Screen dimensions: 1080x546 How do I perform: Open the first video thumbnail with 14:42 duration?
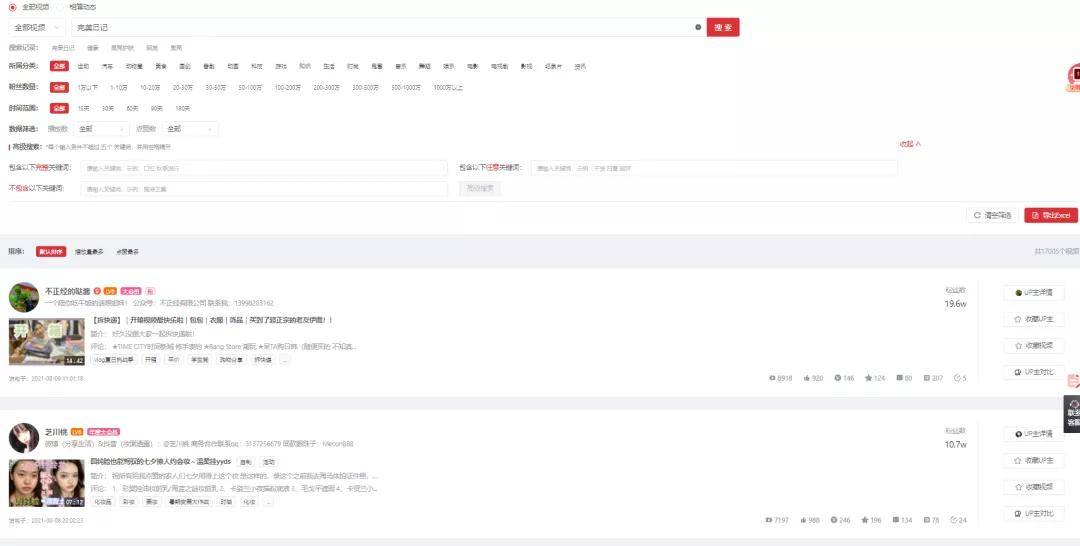46,342
